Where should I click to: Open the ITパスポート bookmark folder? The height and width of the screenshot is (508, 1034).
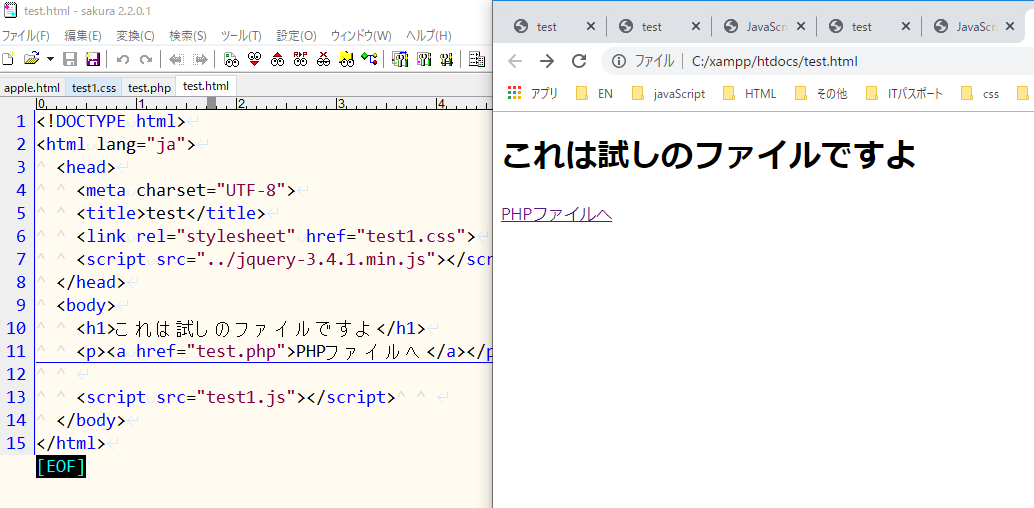[x=904, y=94]
